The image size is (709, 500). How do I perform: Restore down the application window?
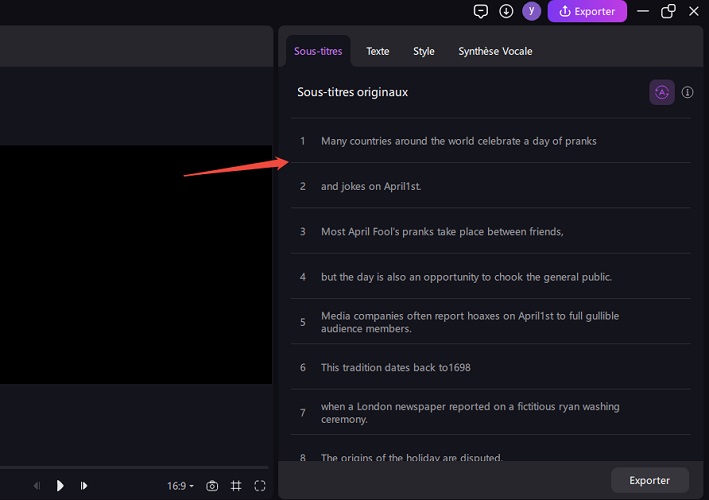[x=668, y=11]
